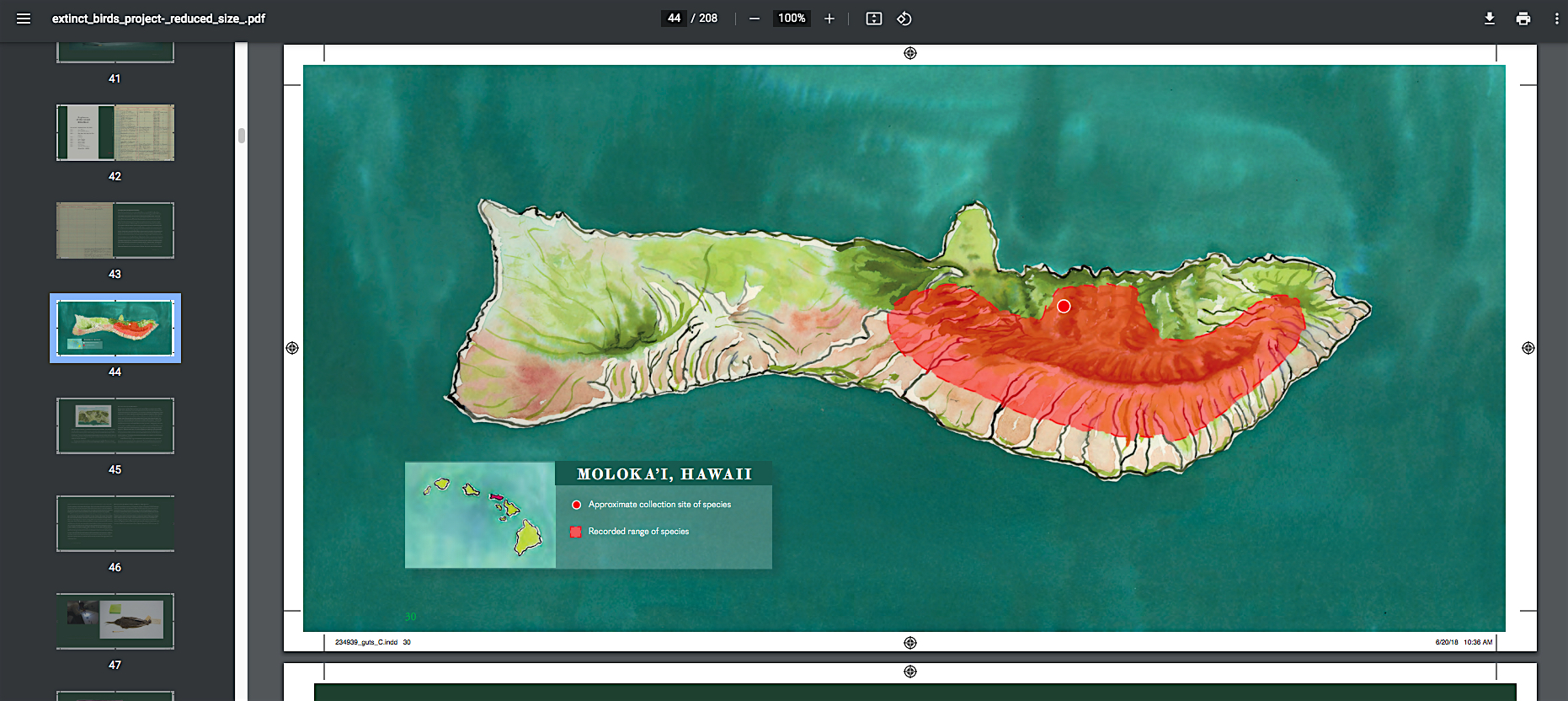Click the thumbnail sidebar scrollbar handle
The width and height of the screenshot is (1568, 701).
(x=242, y=136)
